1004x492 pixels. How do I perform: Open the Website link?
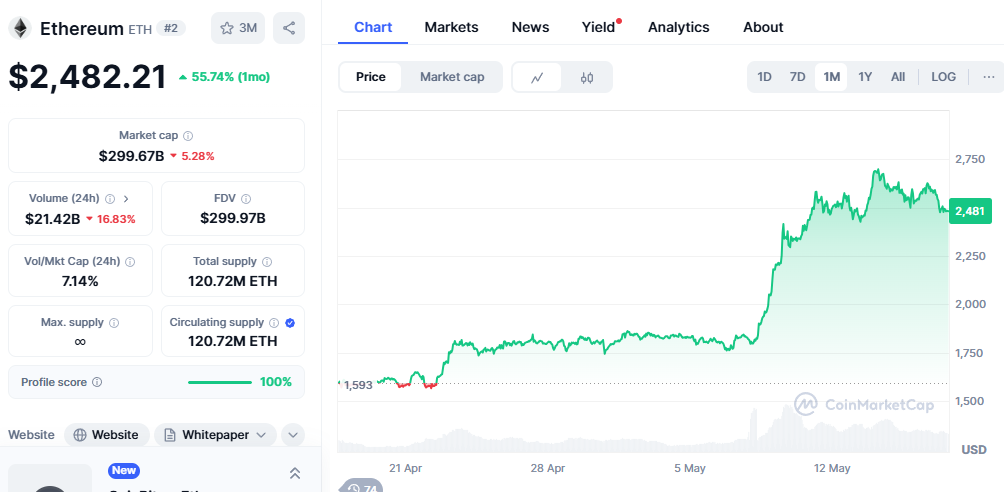(x=107, y=435)
